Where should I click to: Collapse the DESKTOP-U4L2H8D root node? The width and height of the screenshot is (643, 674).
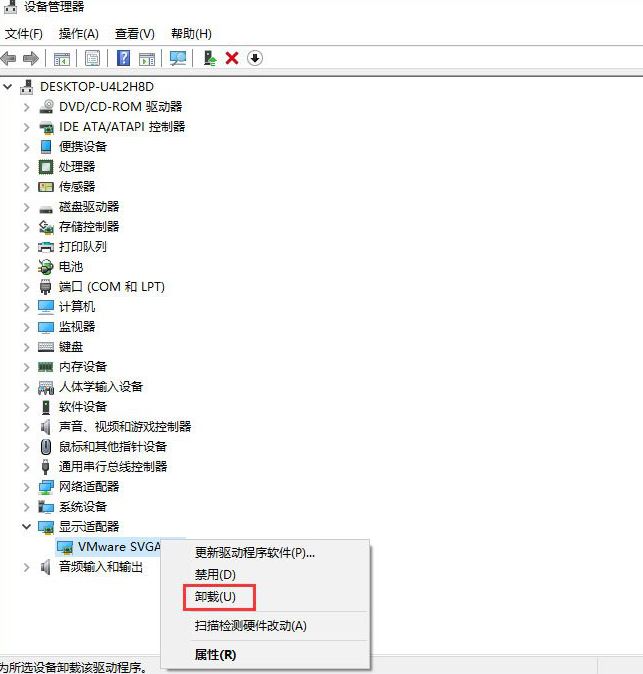tap(8, 87)
